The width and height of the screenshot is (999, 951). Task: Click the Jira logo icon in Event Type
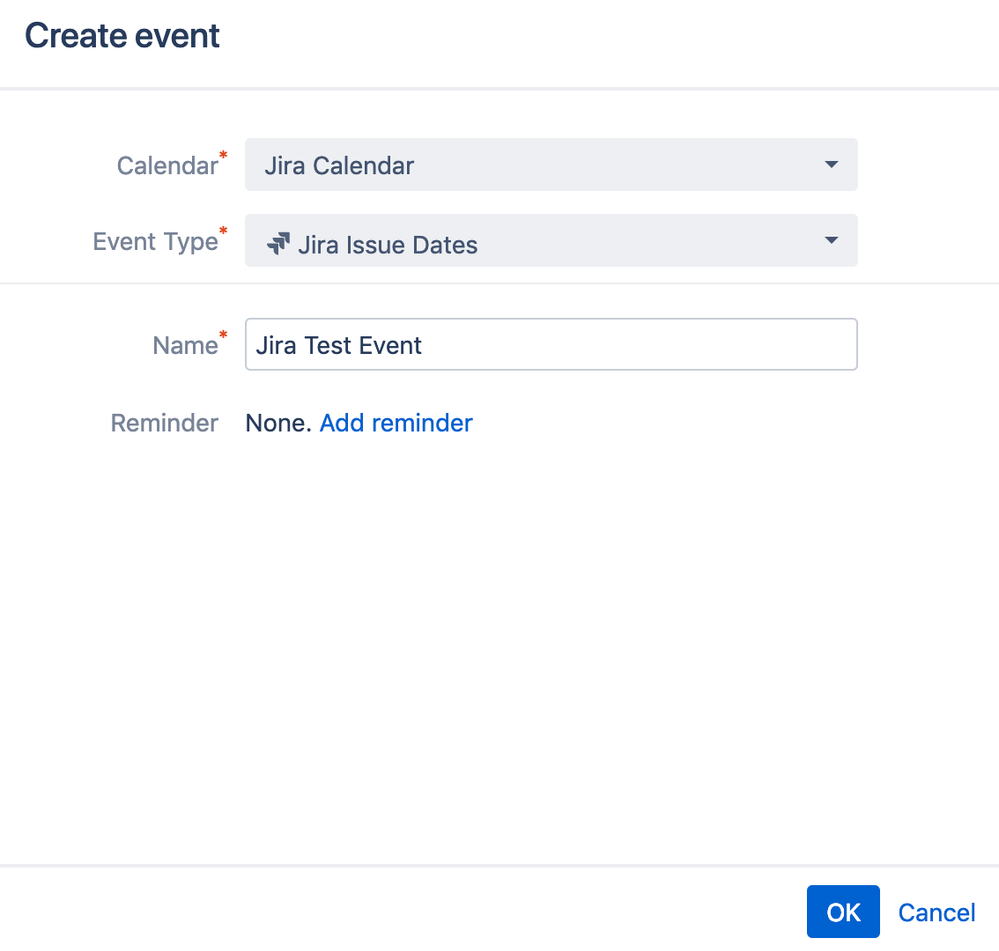click(279, 242)
